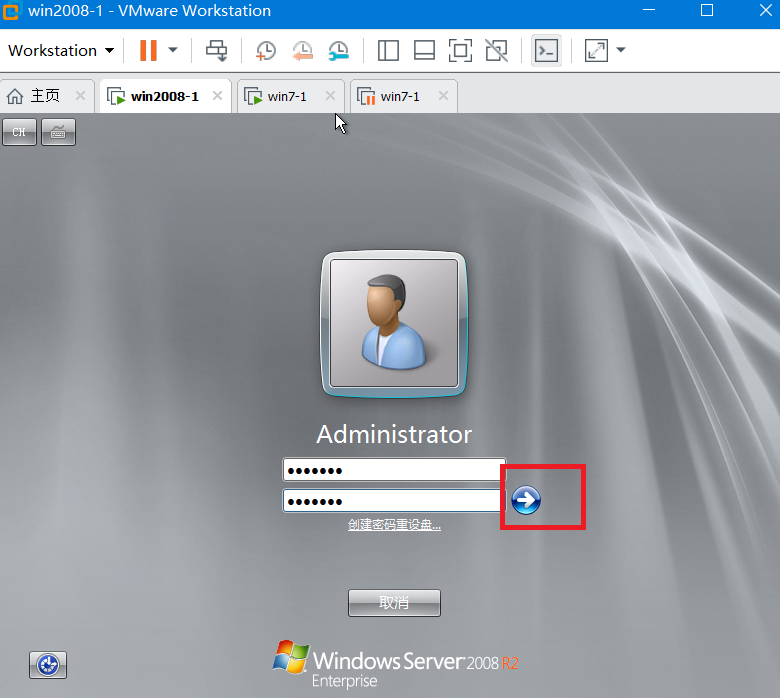Toggle the console view button

pos(546,50)
